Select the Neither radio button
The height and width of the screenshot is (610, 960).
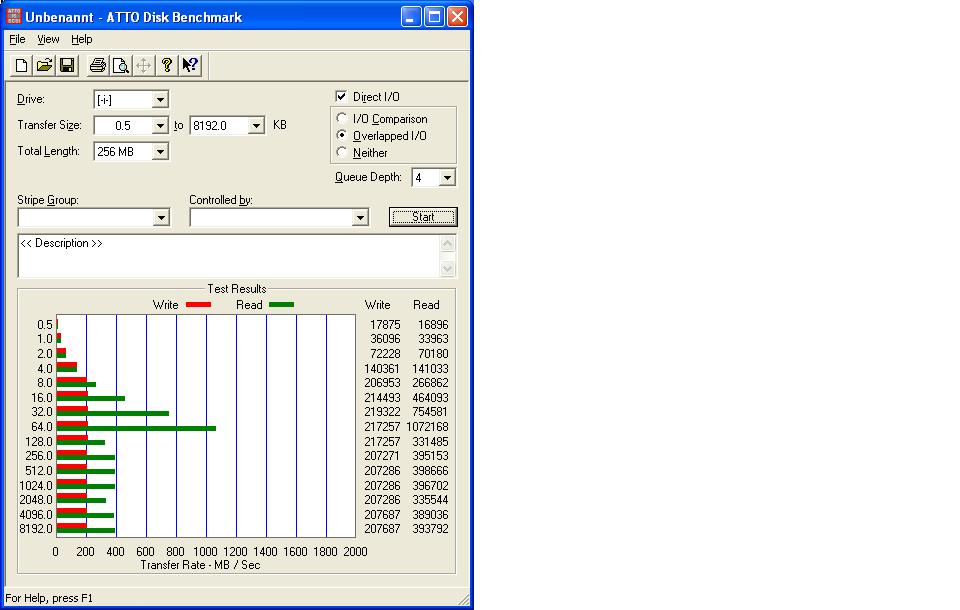coord(342,152)
